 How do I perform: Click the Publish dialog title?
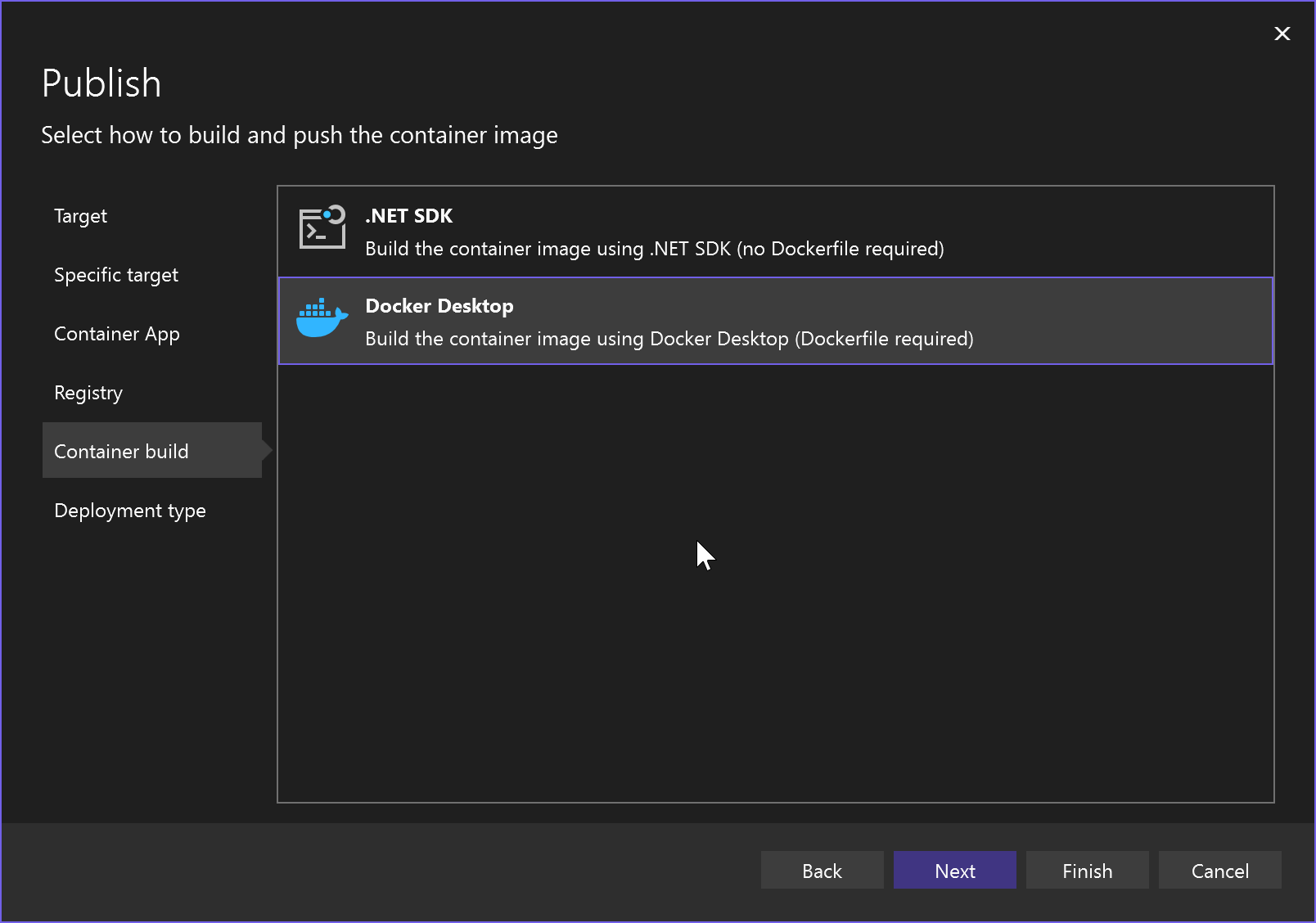pyautogui.click(x=101, y=82)
